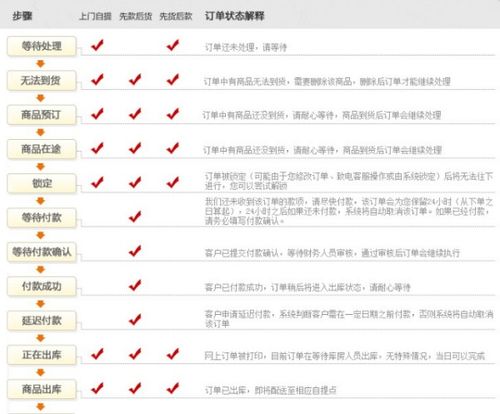Click the checkmark in 等待付款 row

(x=135, y=217)
